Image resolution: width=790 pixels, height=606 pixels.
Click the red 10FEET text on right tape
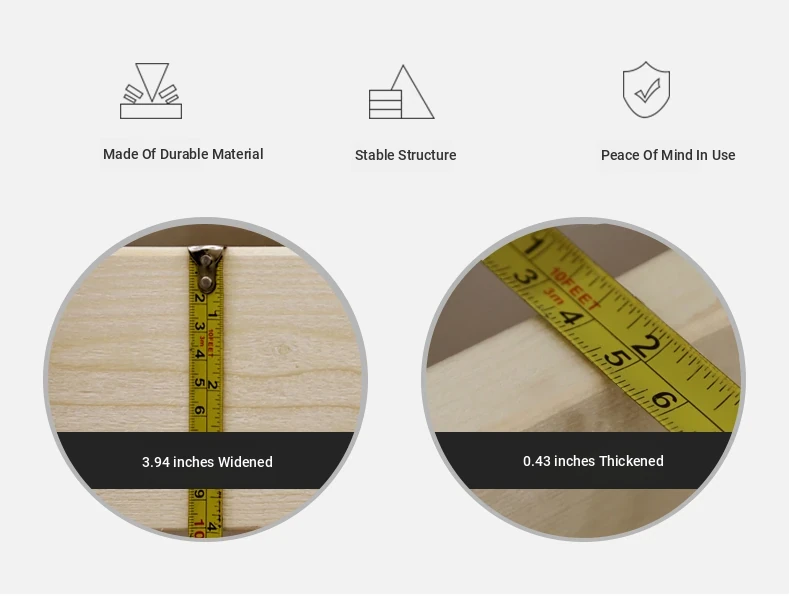tap(575, 290)
